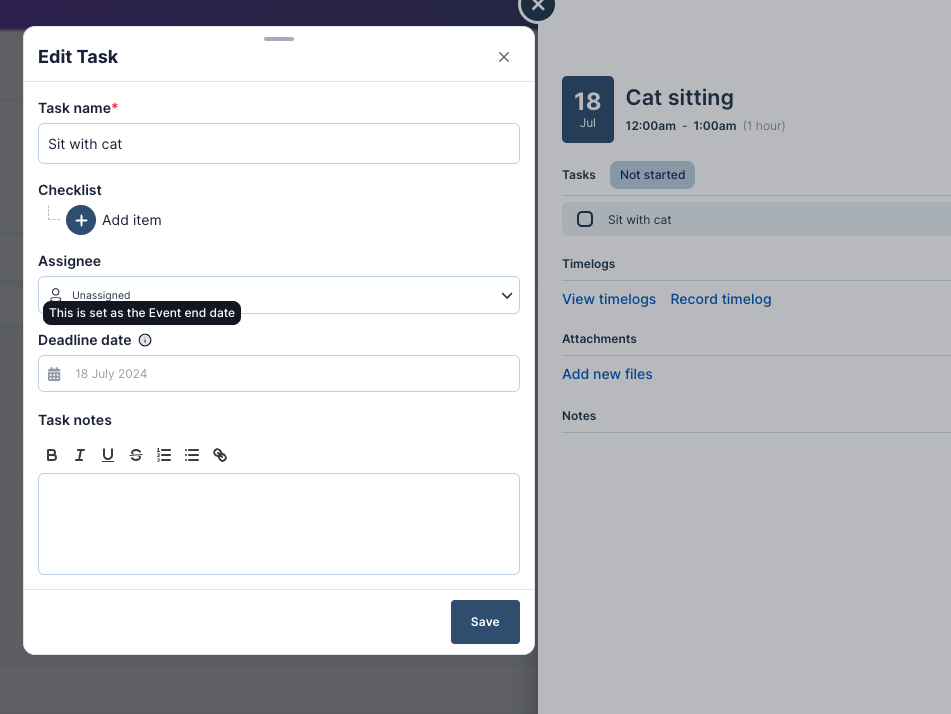Insert a numbered list in notes
This screenshot has width=951, height=714.
pos(164,455)
